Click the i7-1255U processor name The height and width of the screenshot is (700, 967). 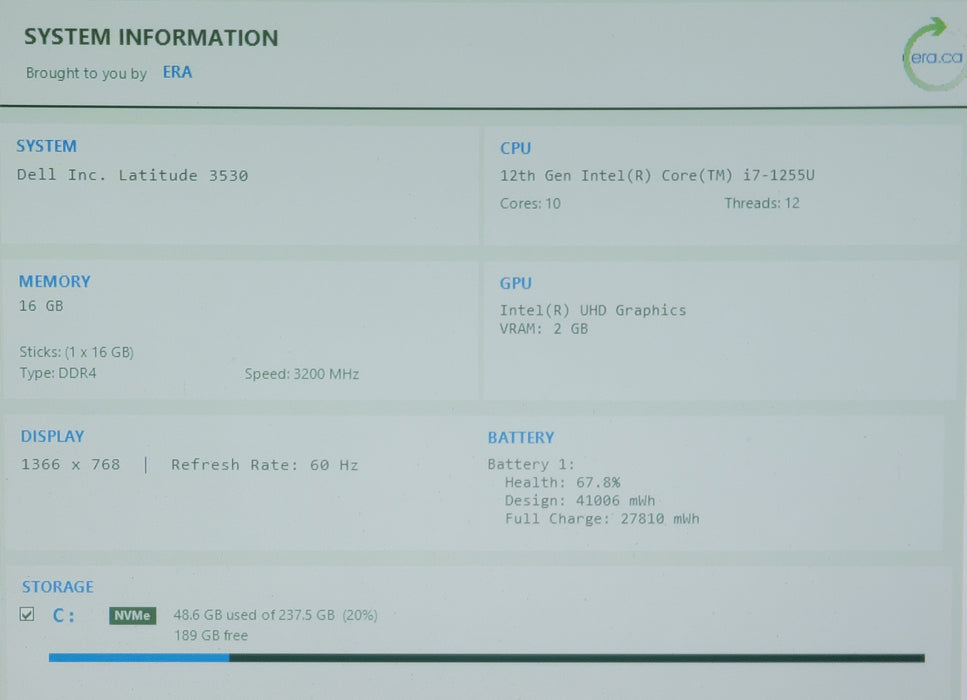click(657, 176)
